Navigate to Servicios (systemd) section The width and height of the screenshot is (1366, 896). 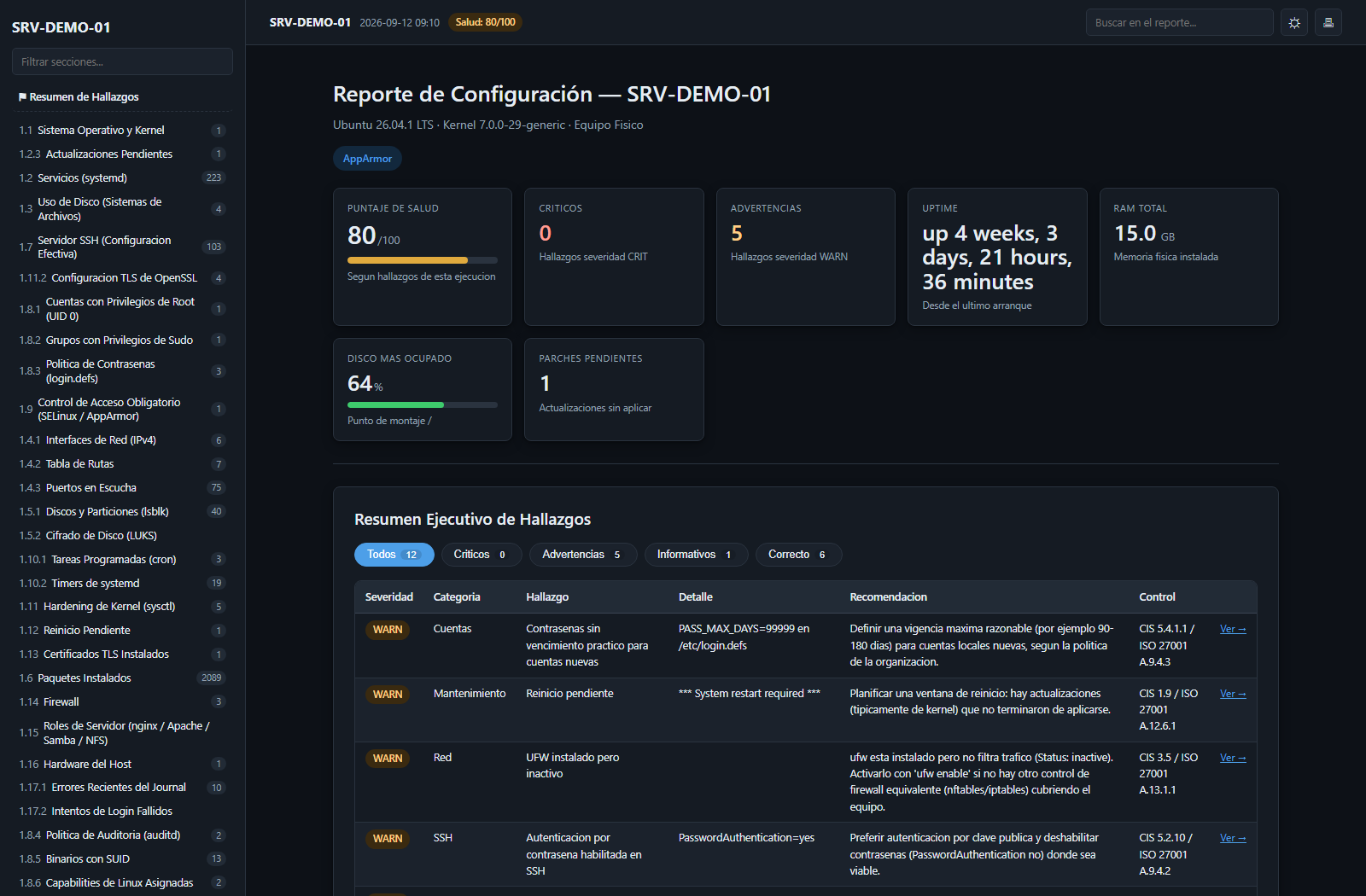[122, 178]
